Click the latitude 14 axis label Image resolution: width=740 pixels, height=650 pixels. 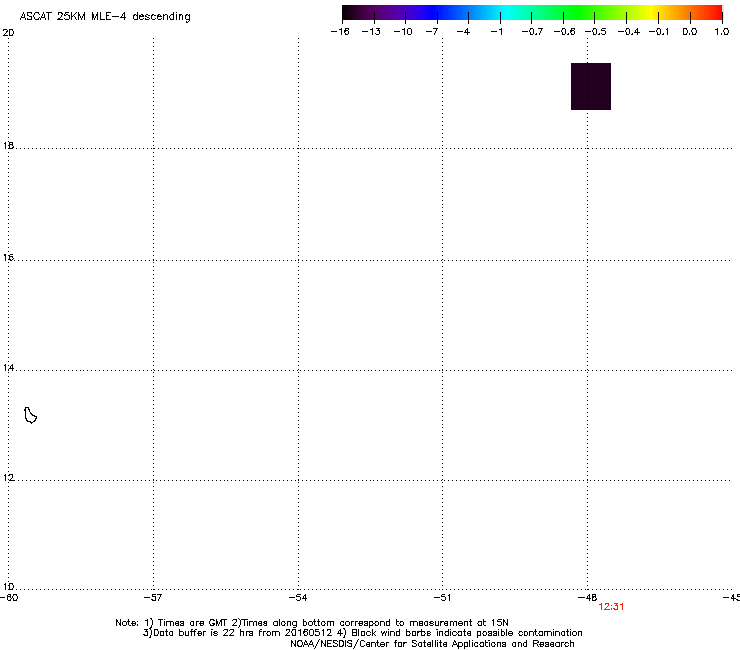[8, 367]
